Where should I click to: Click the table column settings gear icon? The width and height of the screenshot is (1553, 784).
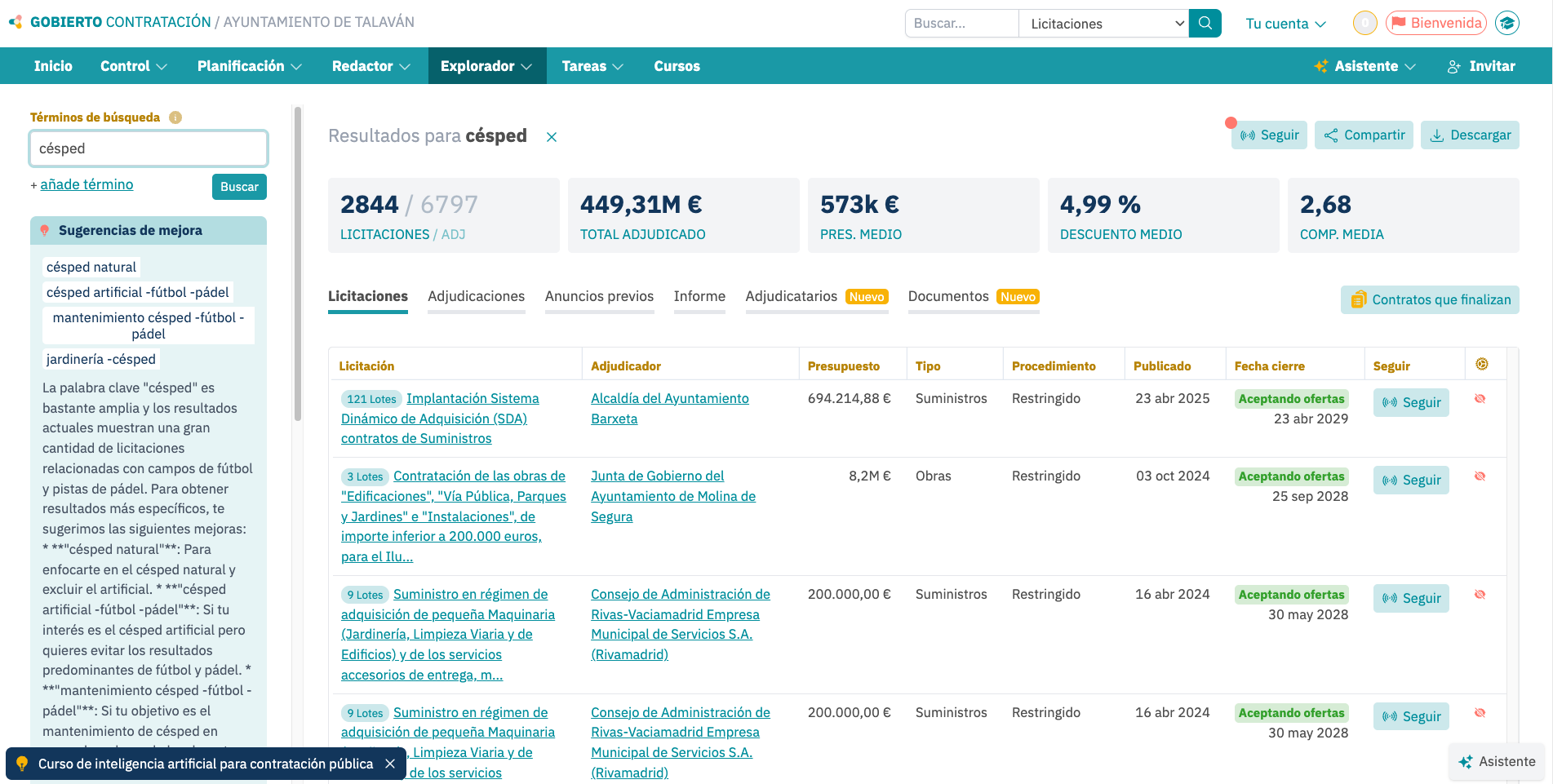tap(1482, 365)
